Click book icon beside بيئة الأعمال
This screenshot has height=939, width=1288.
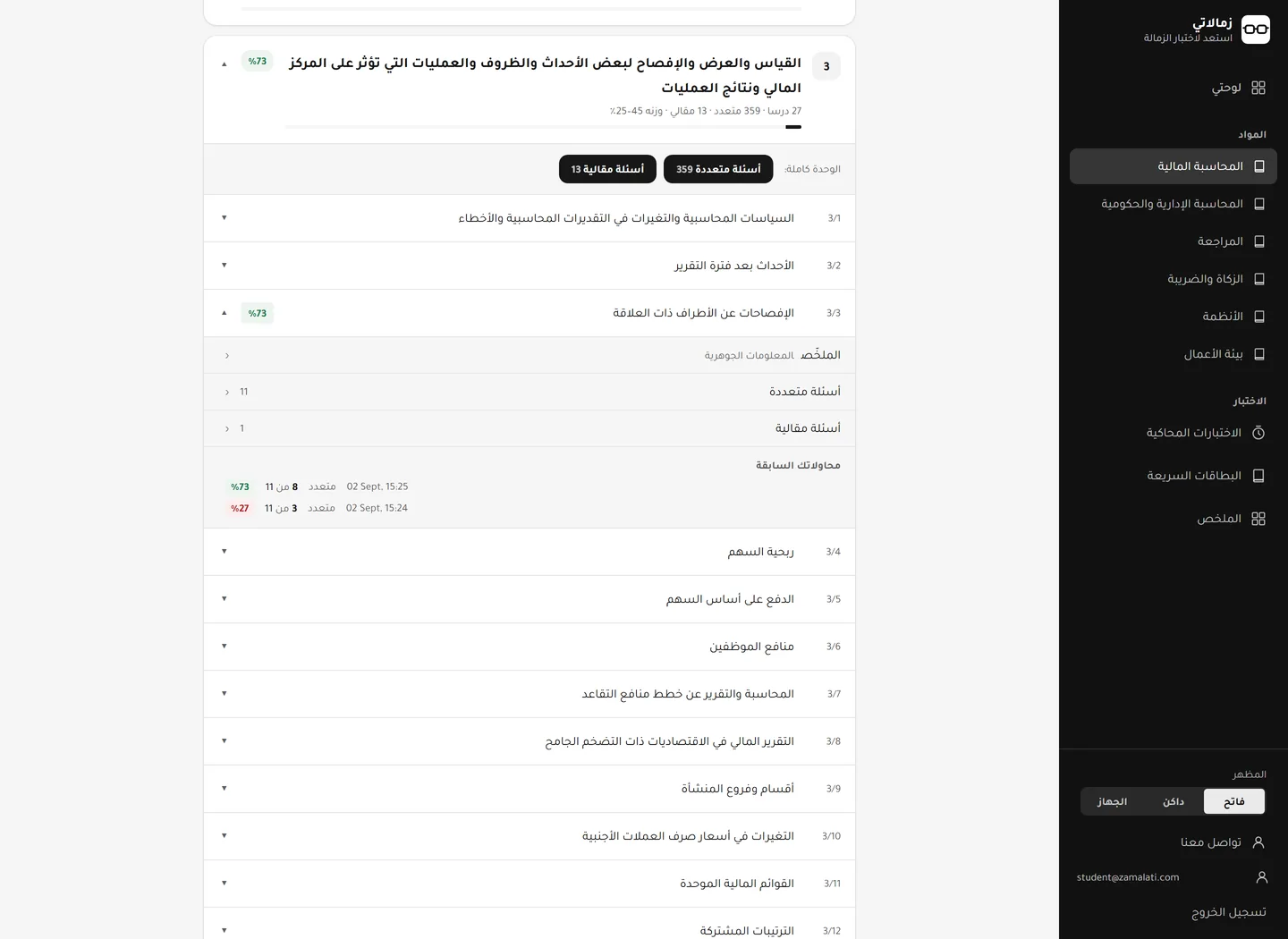1259,354
